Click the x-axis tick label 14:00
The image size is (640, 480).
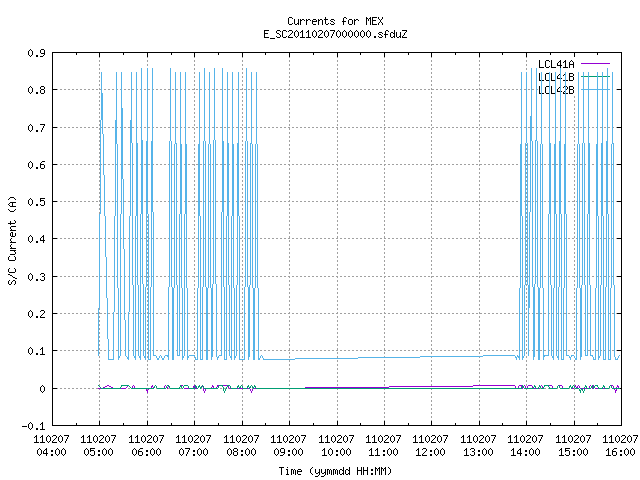coord(525,452)
